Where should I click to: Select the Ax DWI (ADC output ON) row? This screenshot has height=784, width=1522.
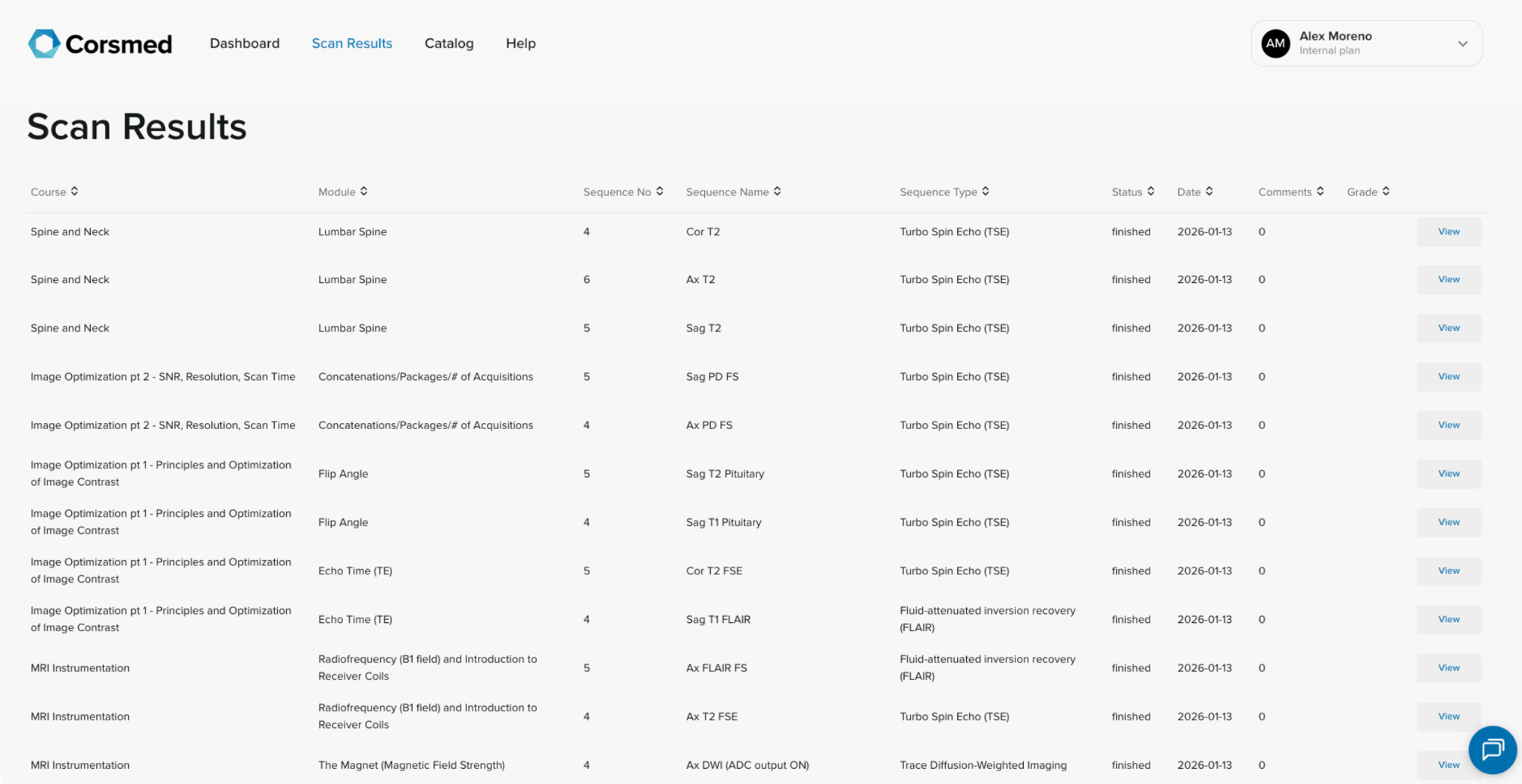tap(747, 765)
